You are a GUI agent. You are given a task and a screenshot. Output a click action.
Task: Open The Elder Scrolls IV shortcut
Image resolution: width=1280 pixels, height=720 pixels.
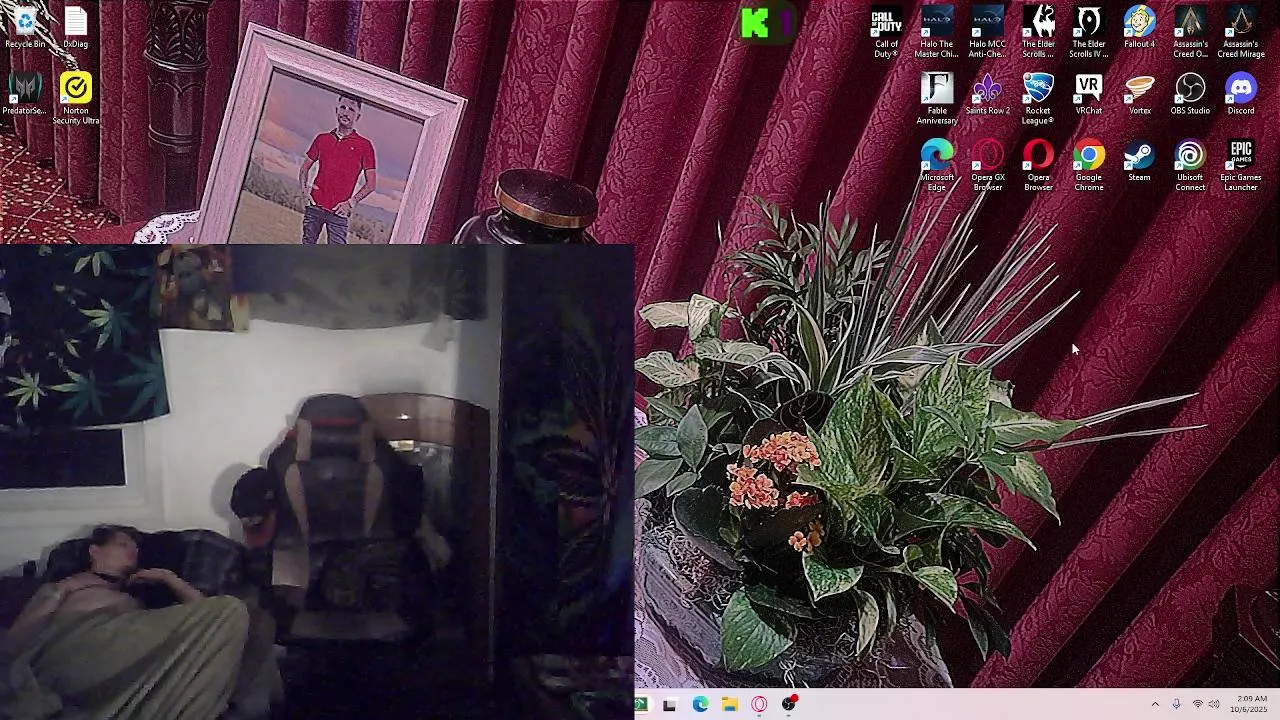pos(1089,32)
